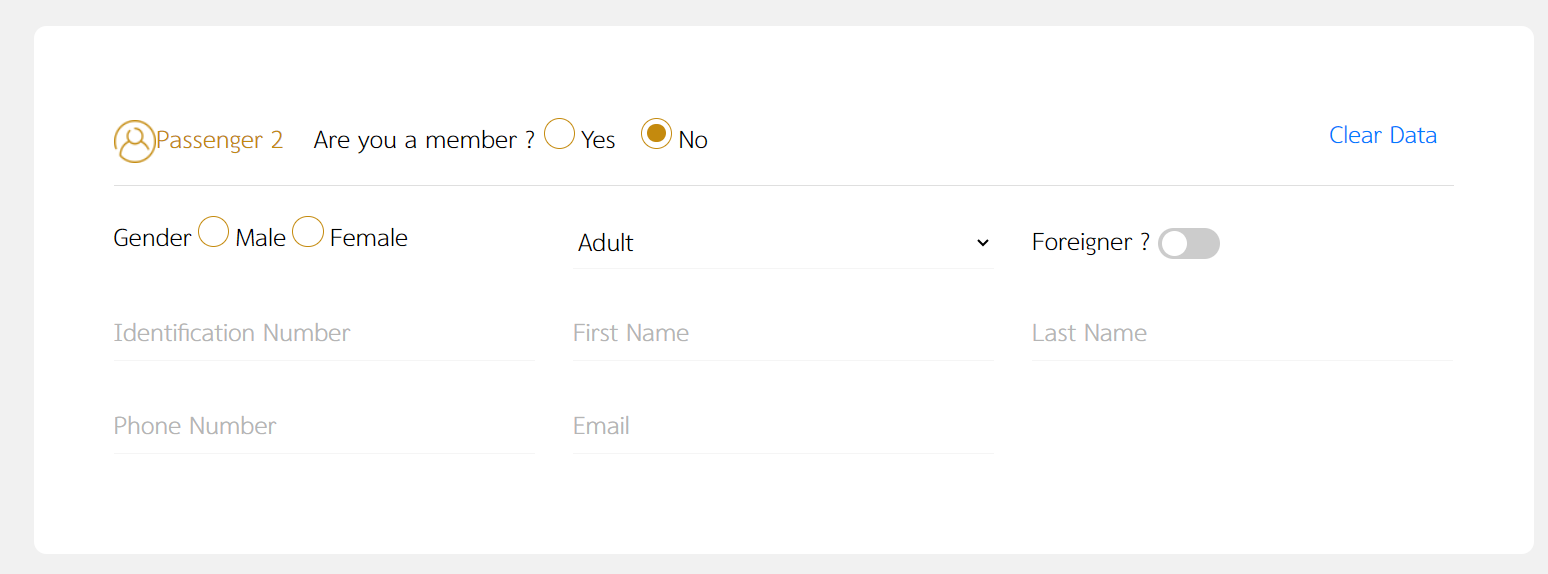Viewport: 1548px width, 574px height.
Task: Select the Yes member radio button
Action: [559, 134]
